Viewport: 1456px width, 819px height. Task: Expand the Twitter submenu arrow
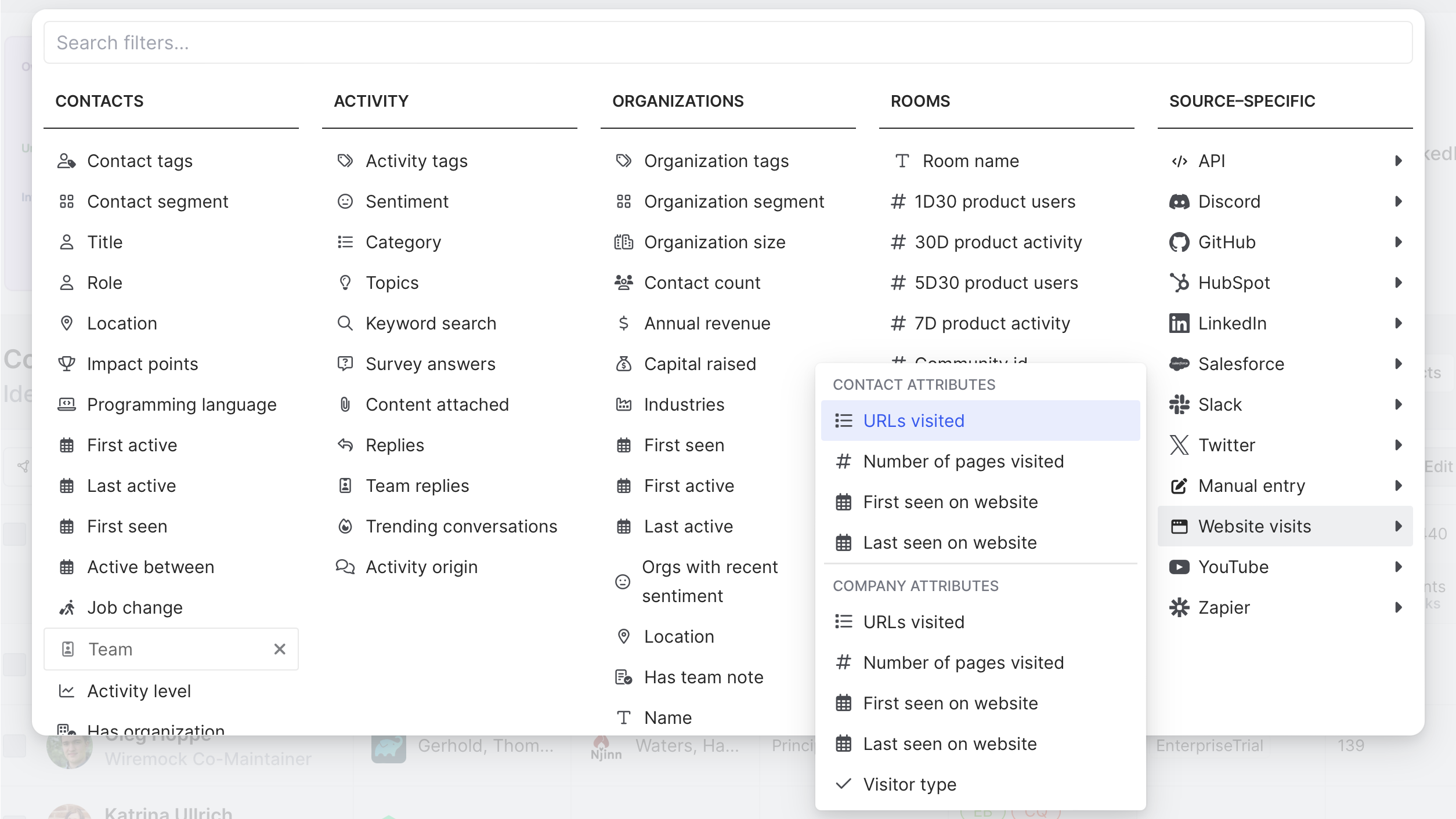[x=1398, y=445]
